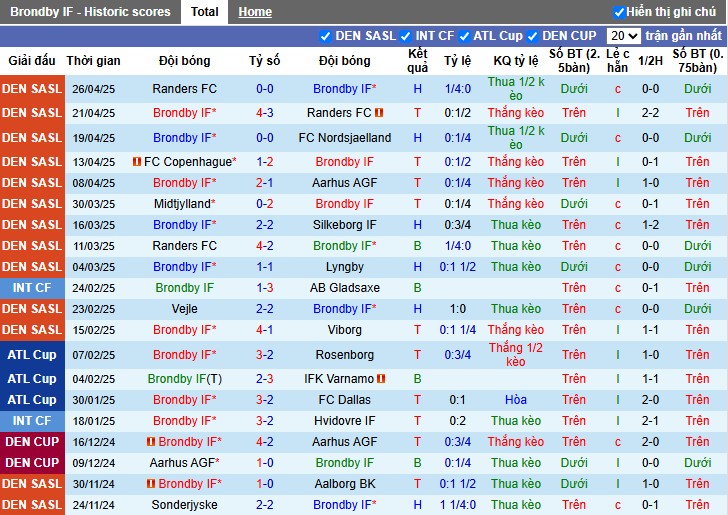
Task: Toggle the Hiển thị ghi chú checkbox
Action: (619, 12)
